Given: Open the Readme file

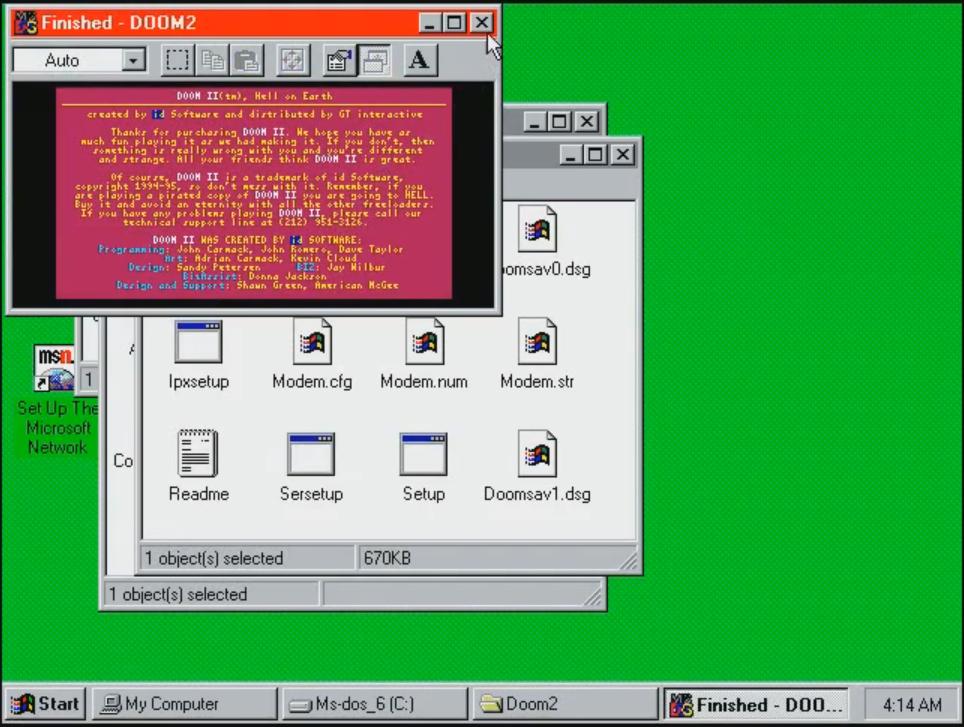Looking at the screenshot, I should point(198,455).
